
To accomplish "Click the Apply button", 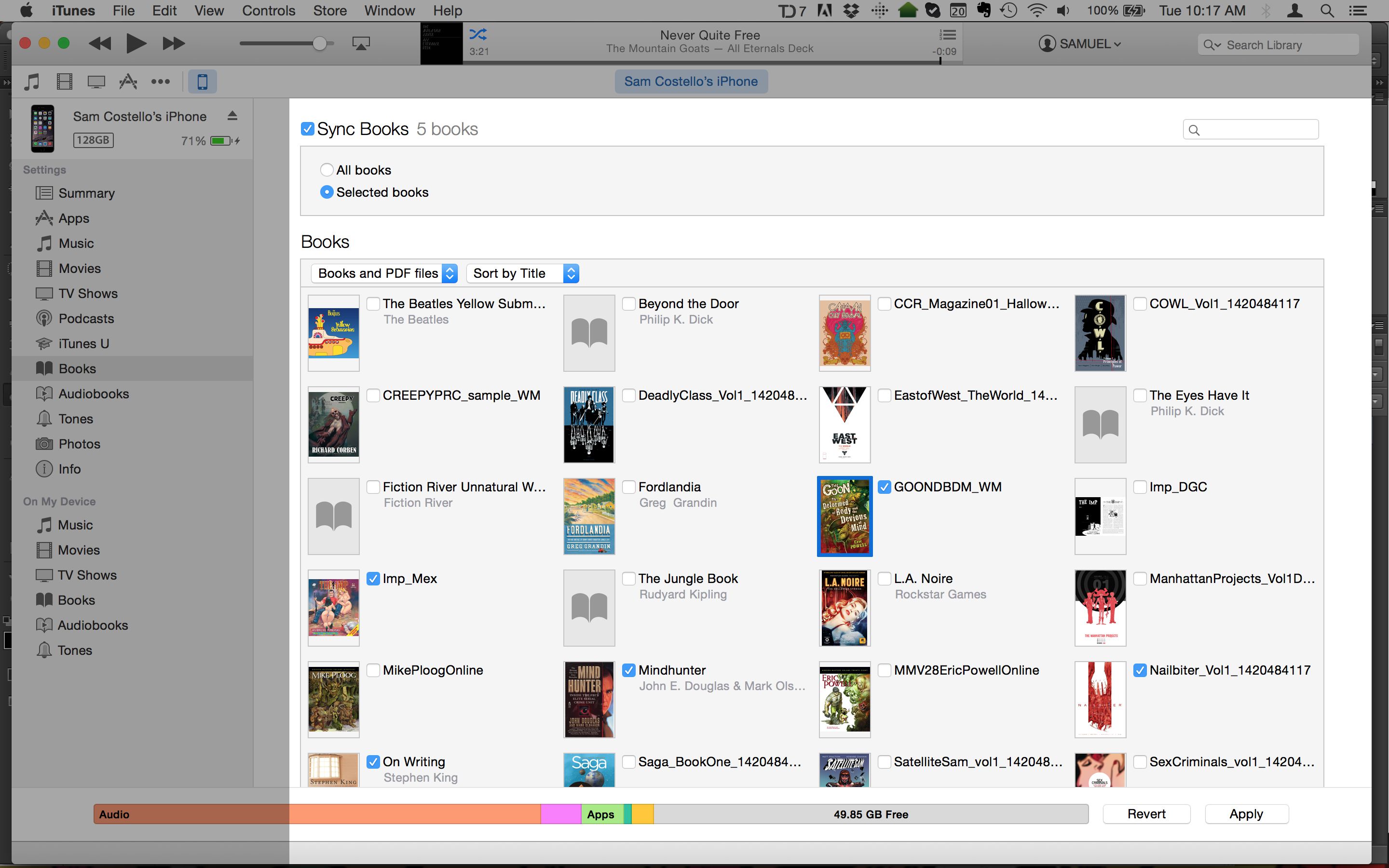I will coord(1247,814).
